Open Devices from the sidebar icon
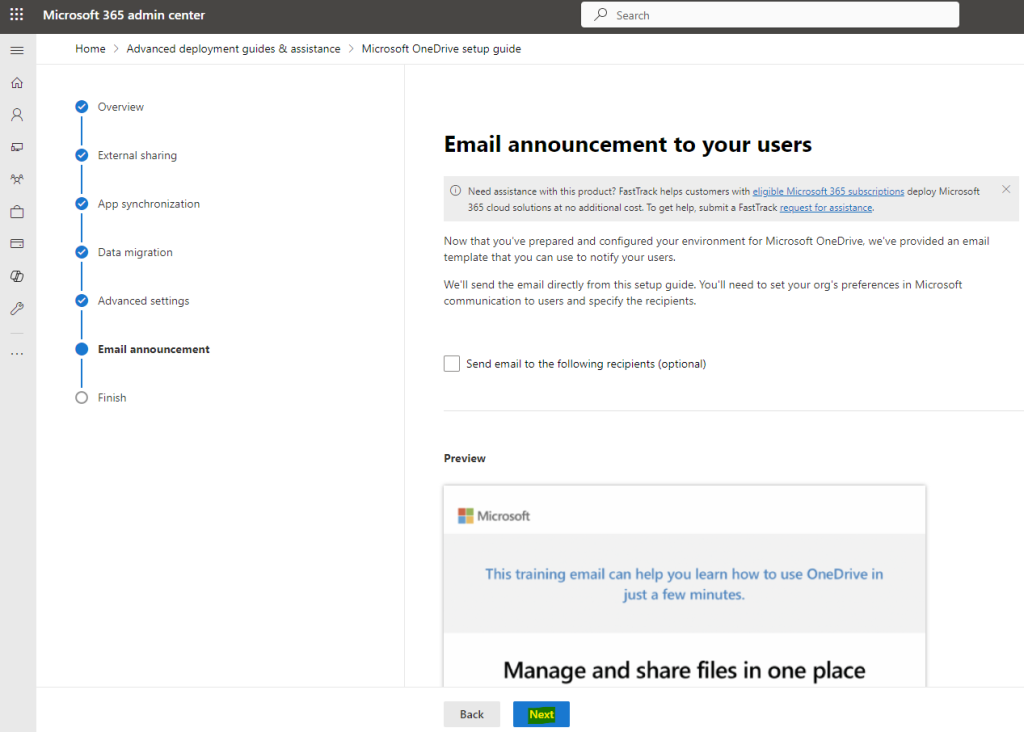Screen dimensions: 1024x732 [17, 147]
